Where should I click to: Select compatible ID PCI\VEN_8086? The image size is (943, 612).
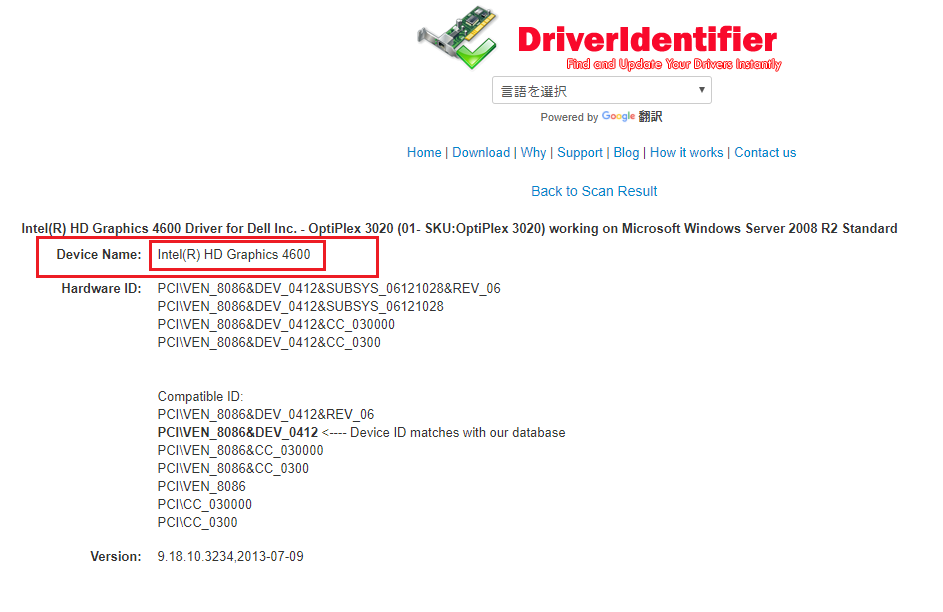pos(201,486)
